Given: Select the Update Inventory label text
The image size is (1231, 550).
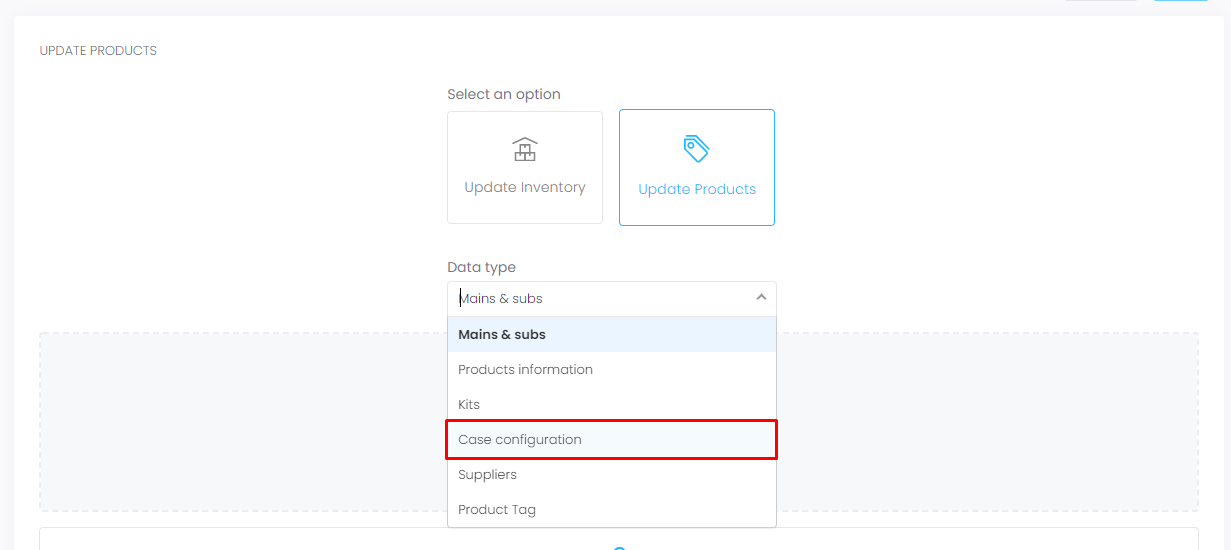Looking at the screenshot, I should pyautogui.click(x=525, y=187).
